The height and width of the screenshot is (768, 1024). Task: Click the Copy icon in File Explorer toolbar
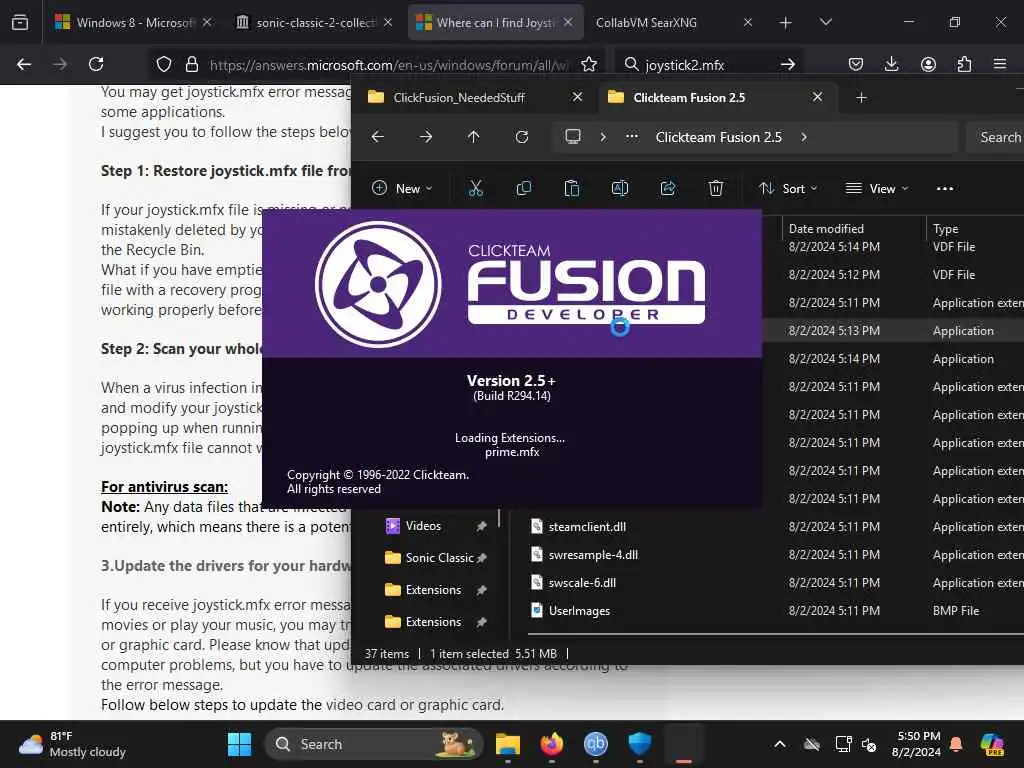point(524,189)
